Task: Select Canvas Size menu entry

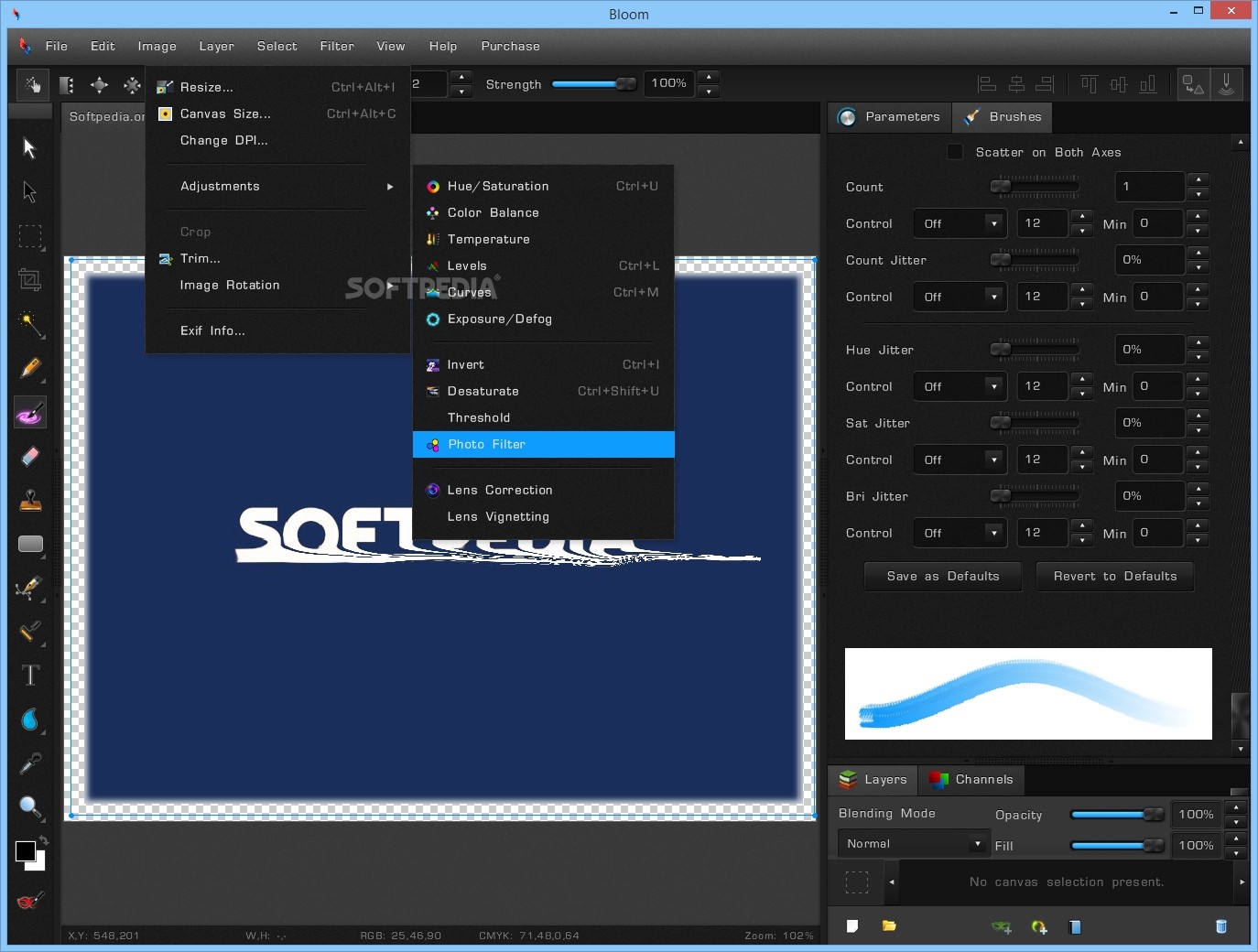Action: click(x=277, y=114)
